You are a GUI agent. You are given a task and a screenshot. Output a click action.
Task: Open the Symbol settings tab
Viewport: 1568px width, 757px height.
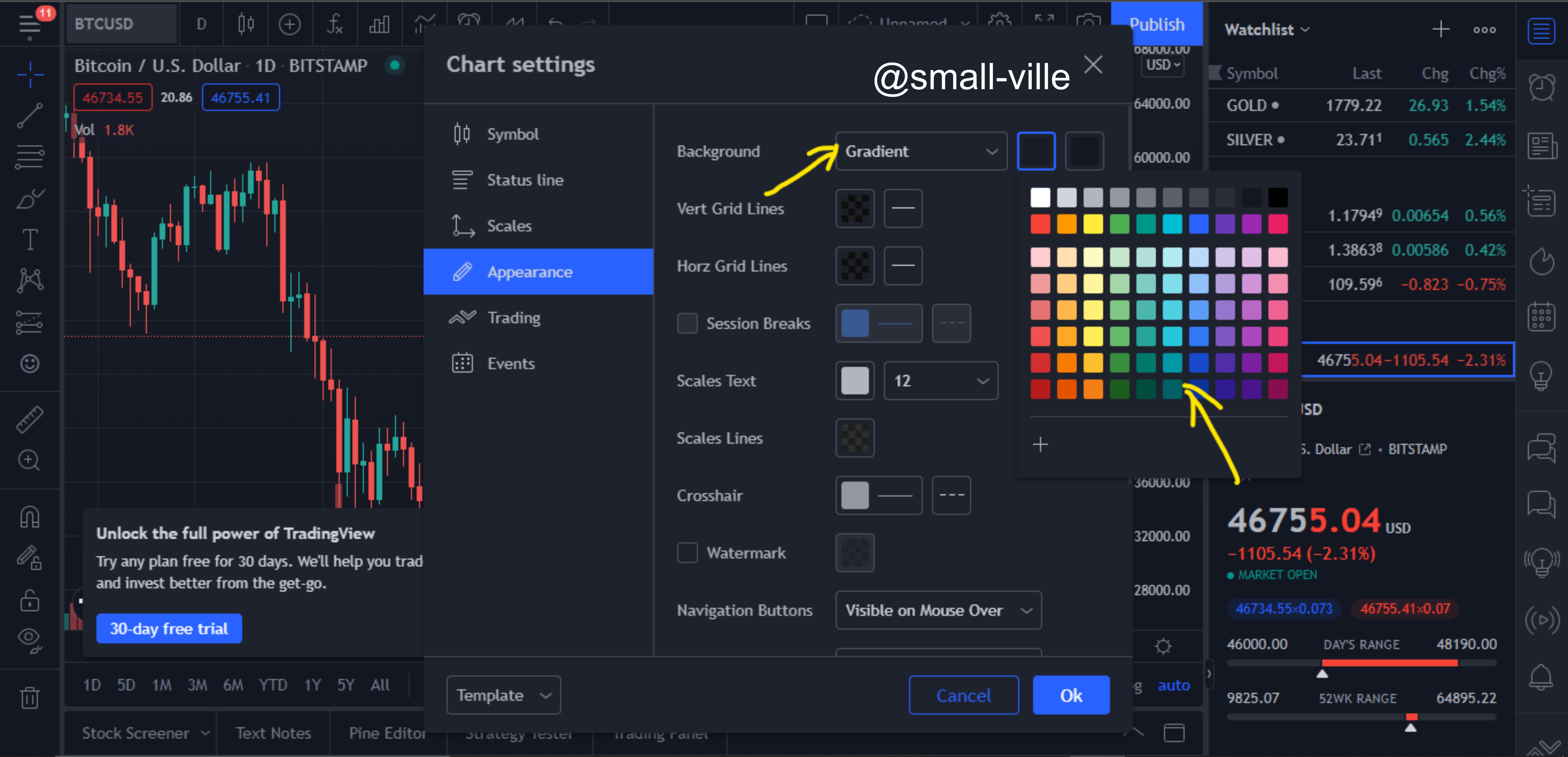[x=538, y=134]
